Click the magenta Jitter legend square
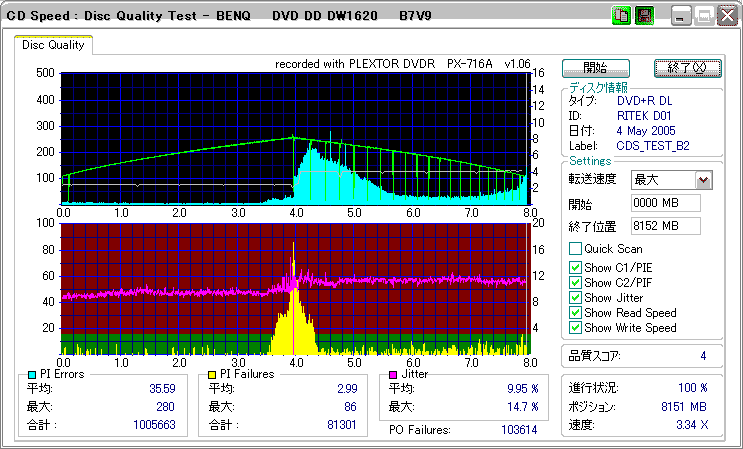Viewport: 743px width, 449px height. [x=394, y=374]
